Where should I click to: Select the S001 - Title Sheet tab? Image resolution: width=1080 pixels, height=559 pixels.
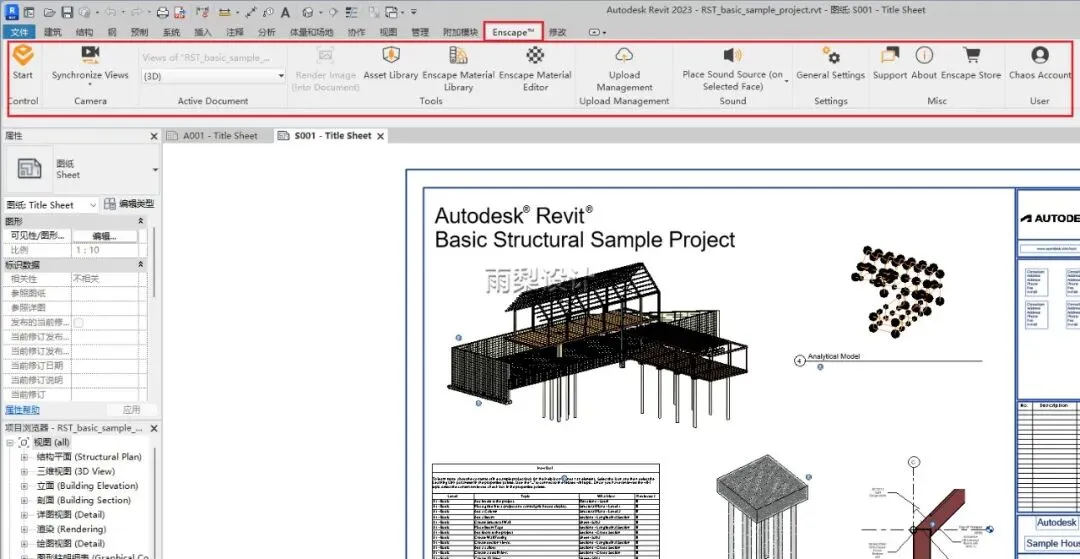333,136
